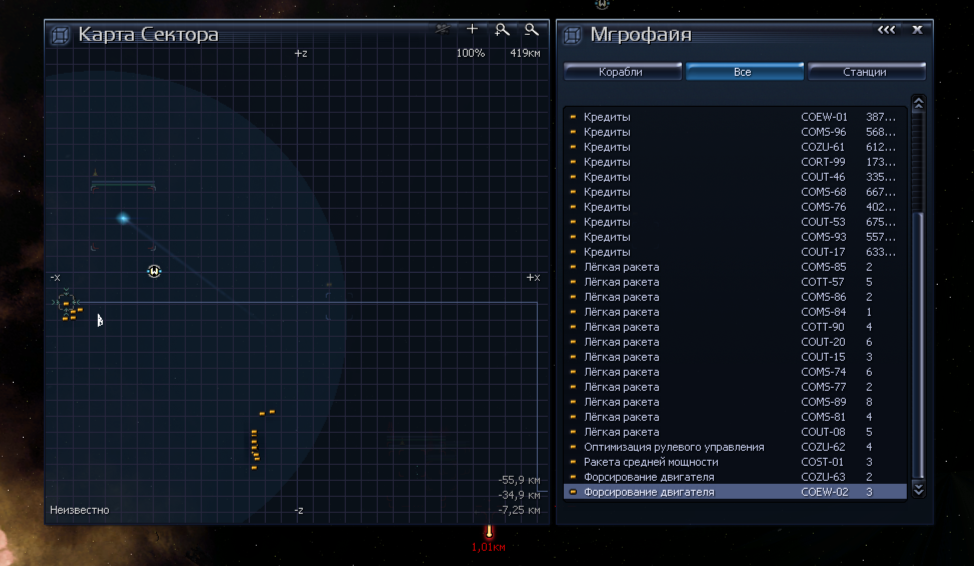Select Лёгкая ракета row COMS-81
974x566 pixels.
[735, 416]
